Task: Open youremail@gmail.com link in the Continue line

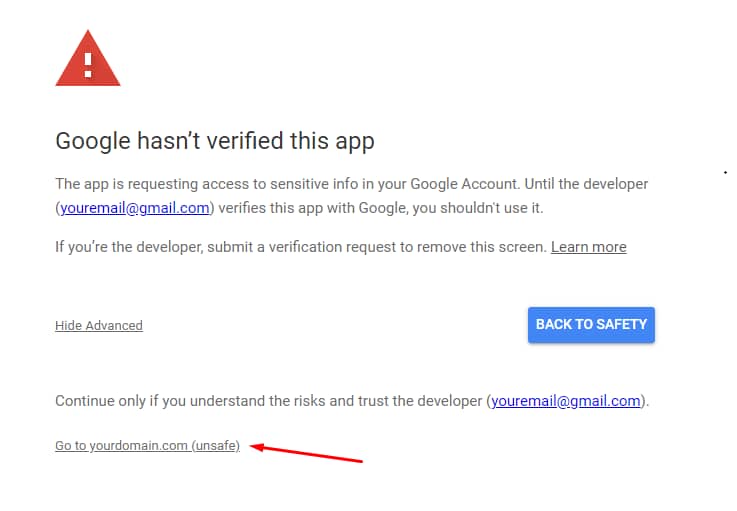Action: 566,401
